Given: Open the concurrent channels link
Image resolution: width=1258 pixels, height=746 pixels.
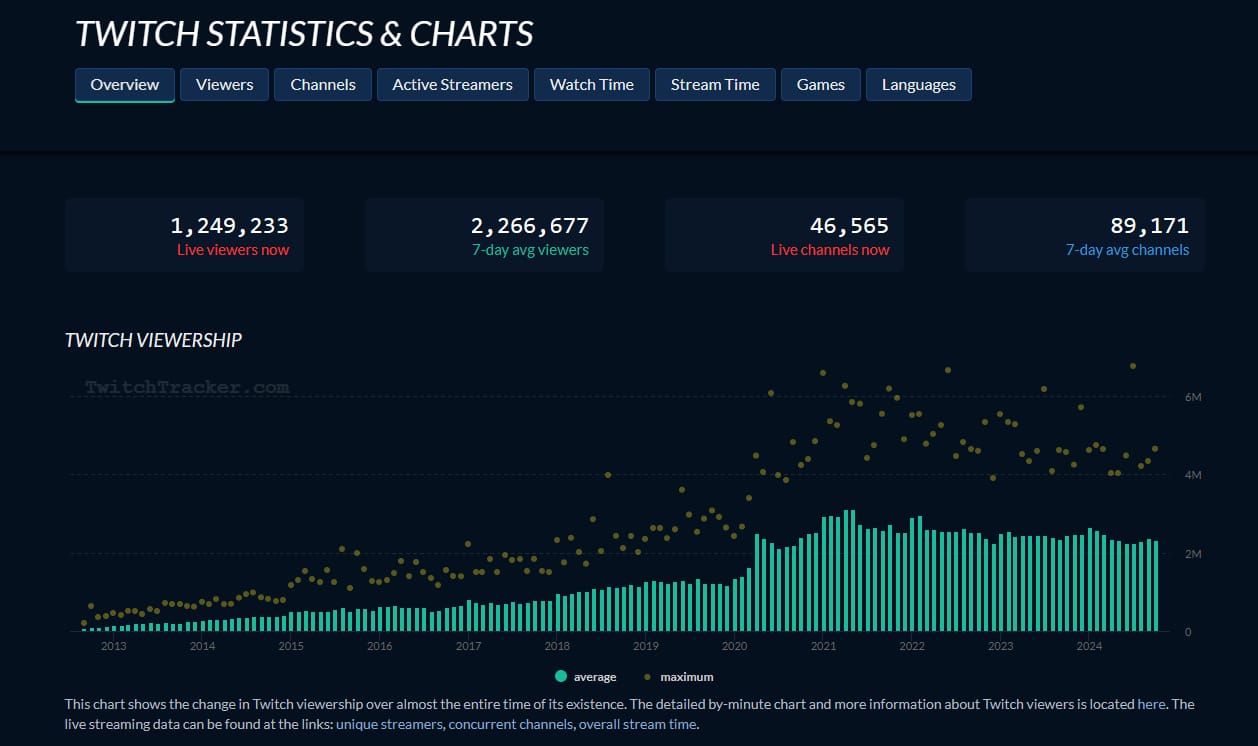Looking at the screenshot, I should coord(512,724).
